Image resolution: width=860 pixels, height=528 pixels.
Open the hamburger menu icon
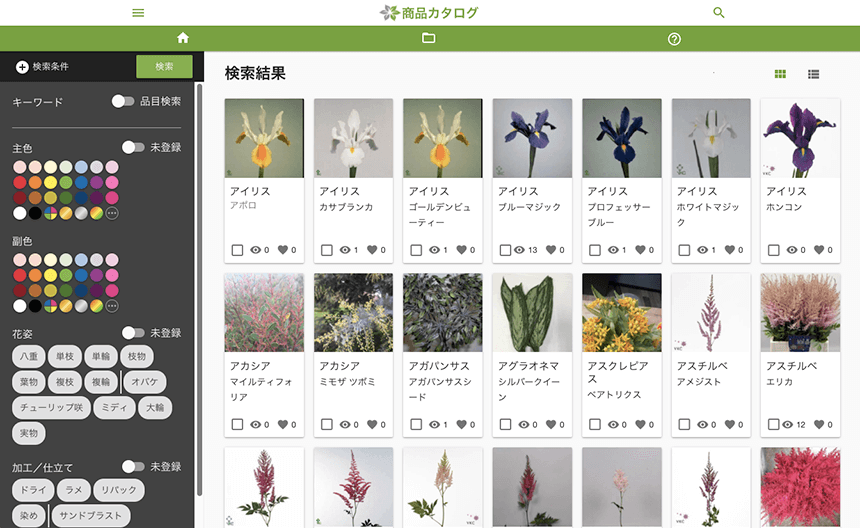point(138,13)
